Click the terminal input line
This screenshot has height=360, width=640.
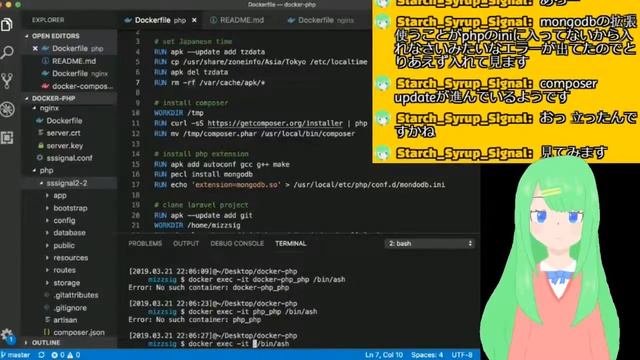click(x=218, y=344)
